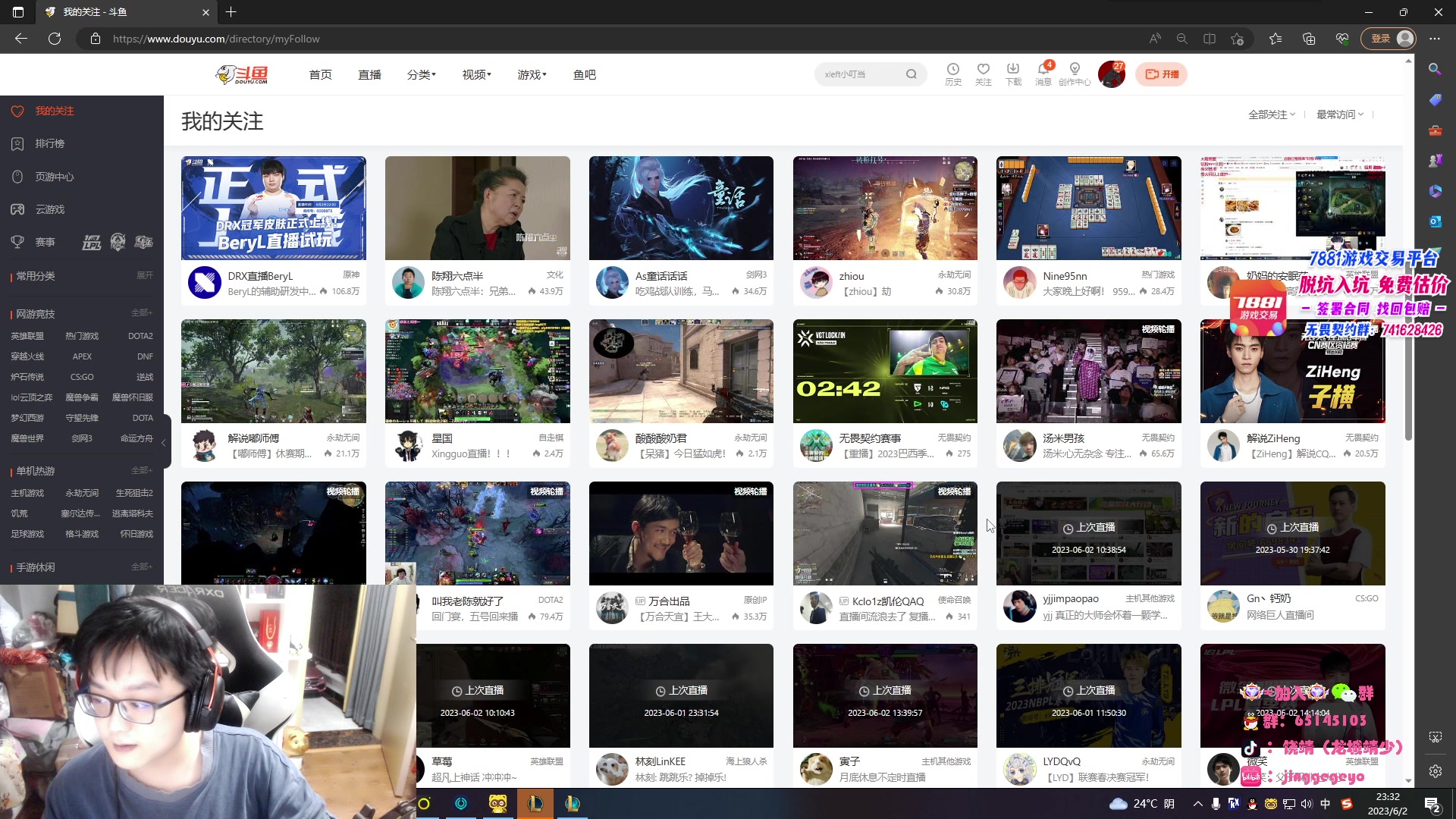Click the browser 登录 profile button
This screenshot has width=1456, height=819.
1389,39
